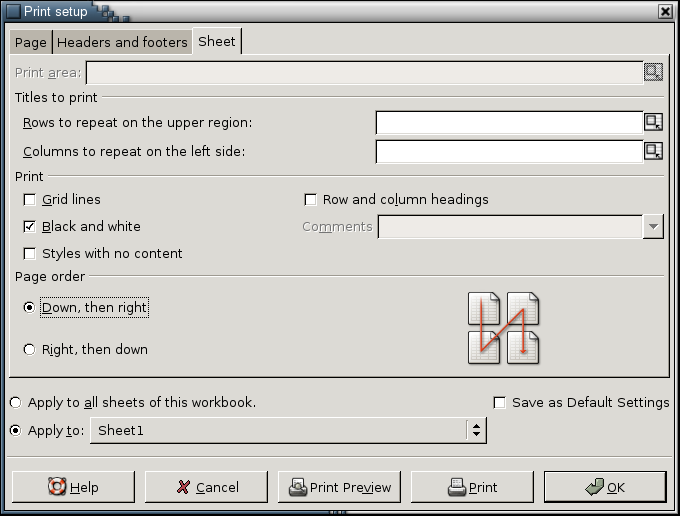
Task: Click the Print Preview button
Action: pos(340,488)
